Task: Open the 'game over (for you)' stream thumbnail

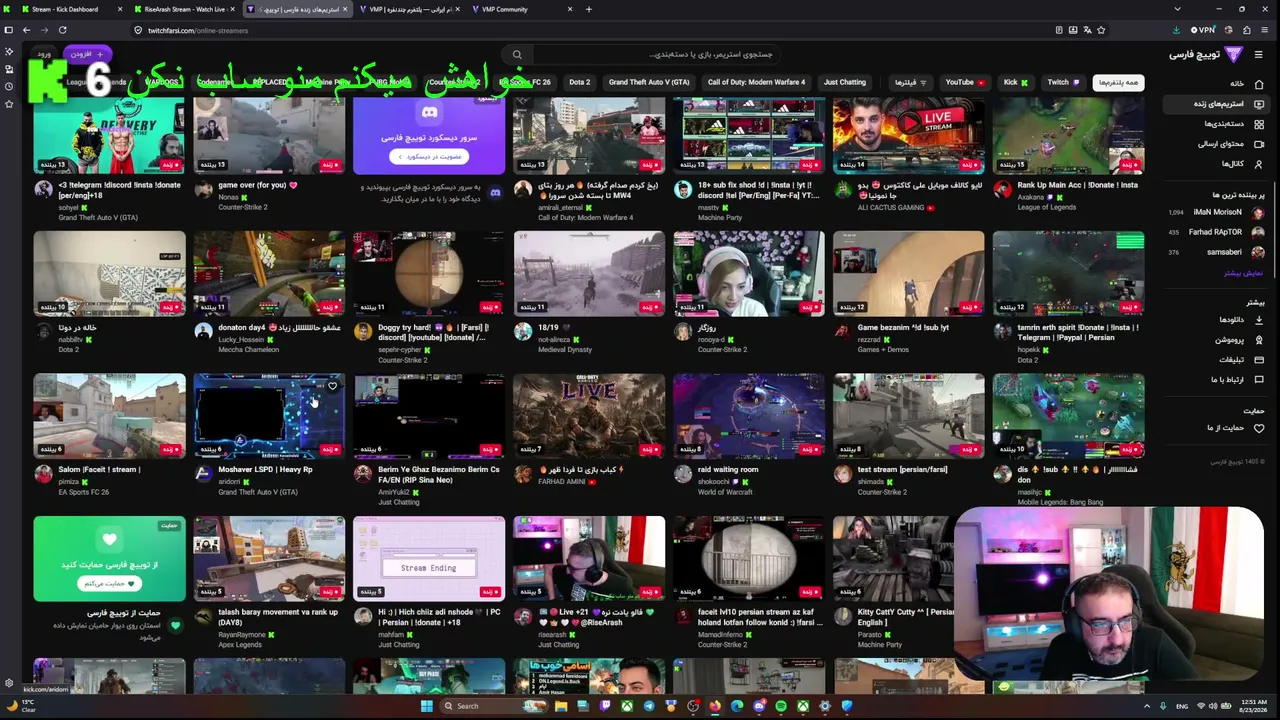Action: pos(269,135)
